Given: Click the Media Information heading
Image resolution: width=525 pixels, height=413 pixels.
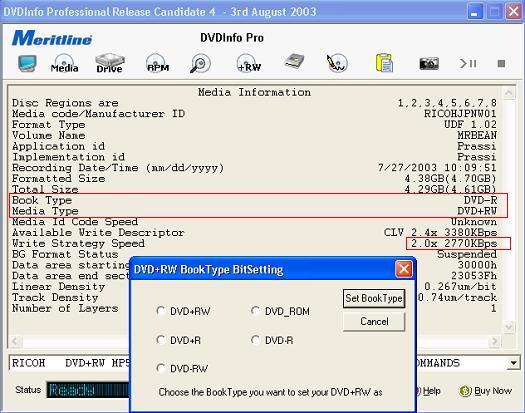Looking at the screenshot, I should point(254,92).
